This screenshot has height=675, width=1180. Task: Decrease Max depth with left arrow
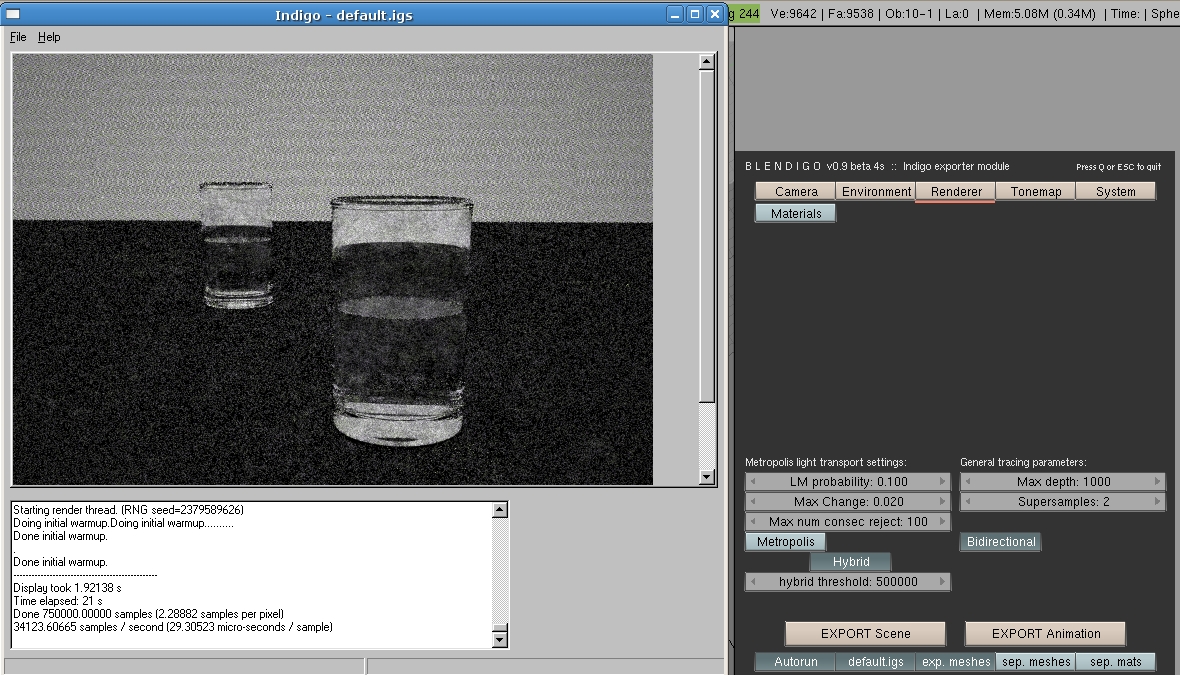click(968, 482)
